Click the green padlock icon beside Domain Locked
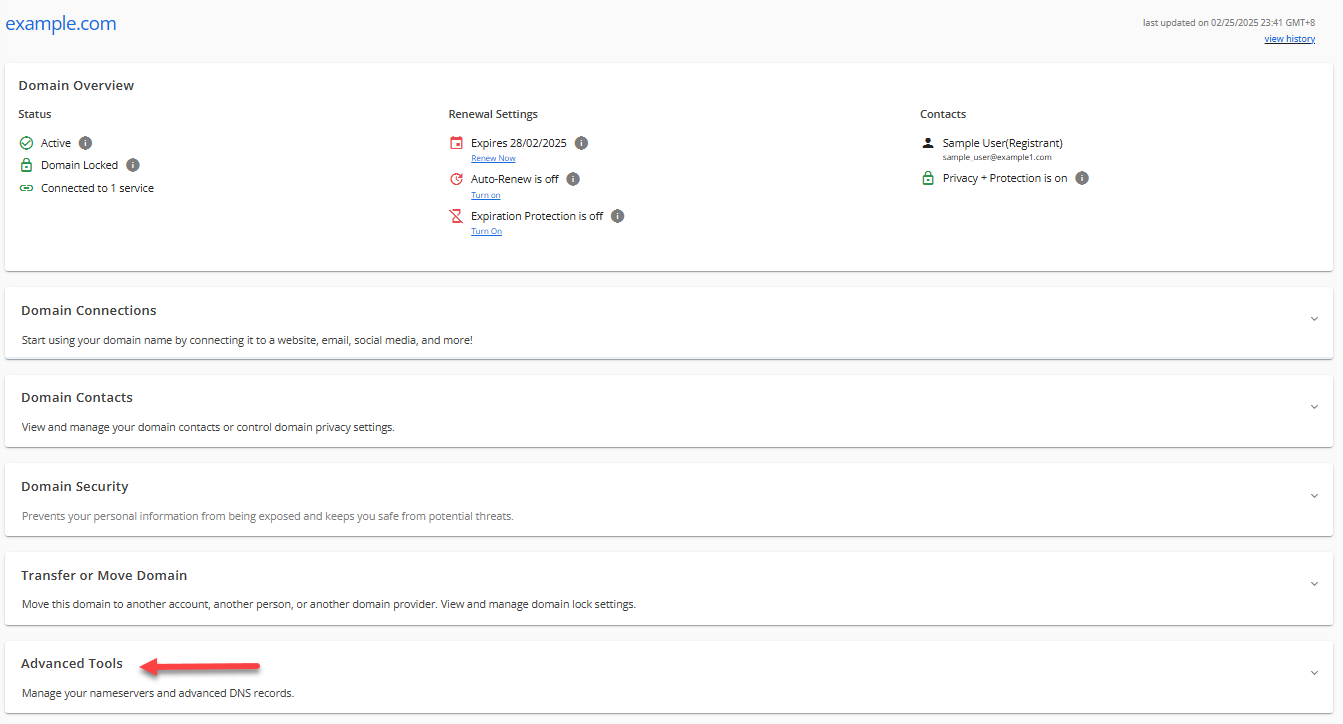The image size is (1343, 724). (27, 165)
